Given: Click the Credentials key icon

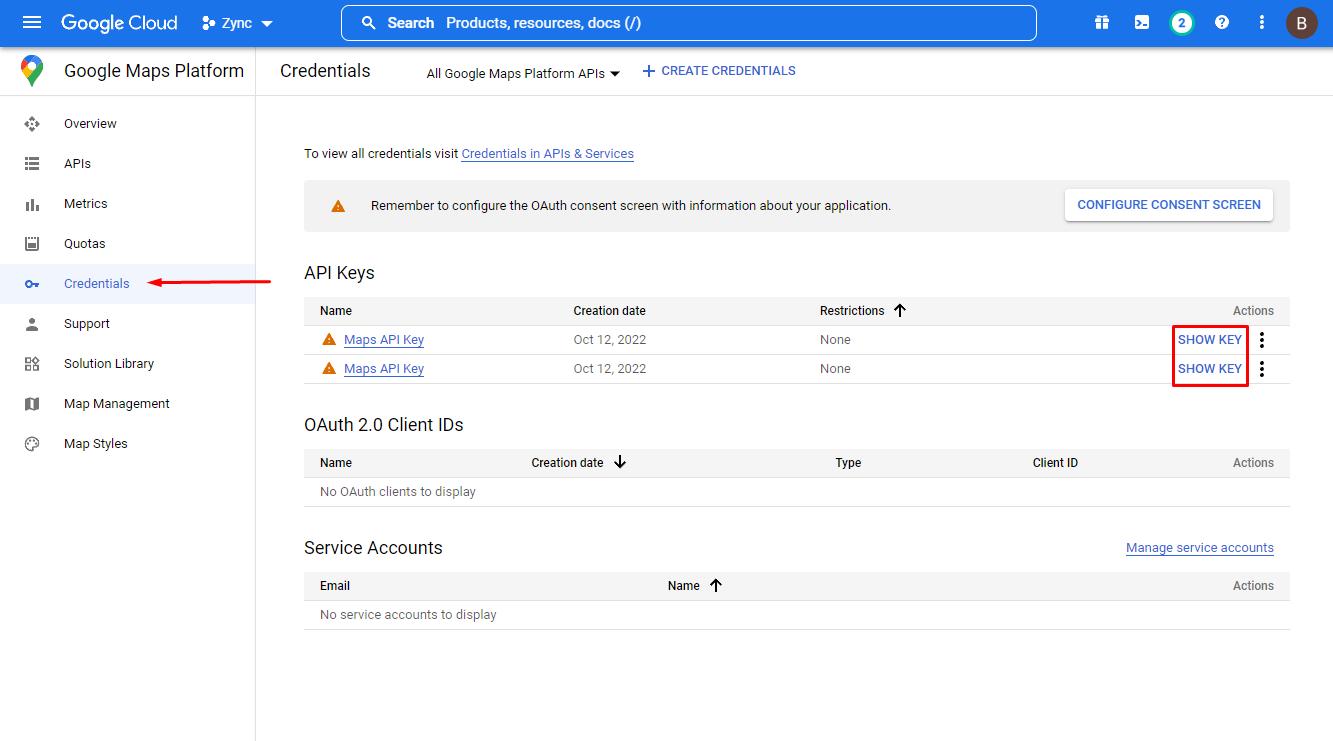Looking at the screenshot, I should tap(32, 284).
